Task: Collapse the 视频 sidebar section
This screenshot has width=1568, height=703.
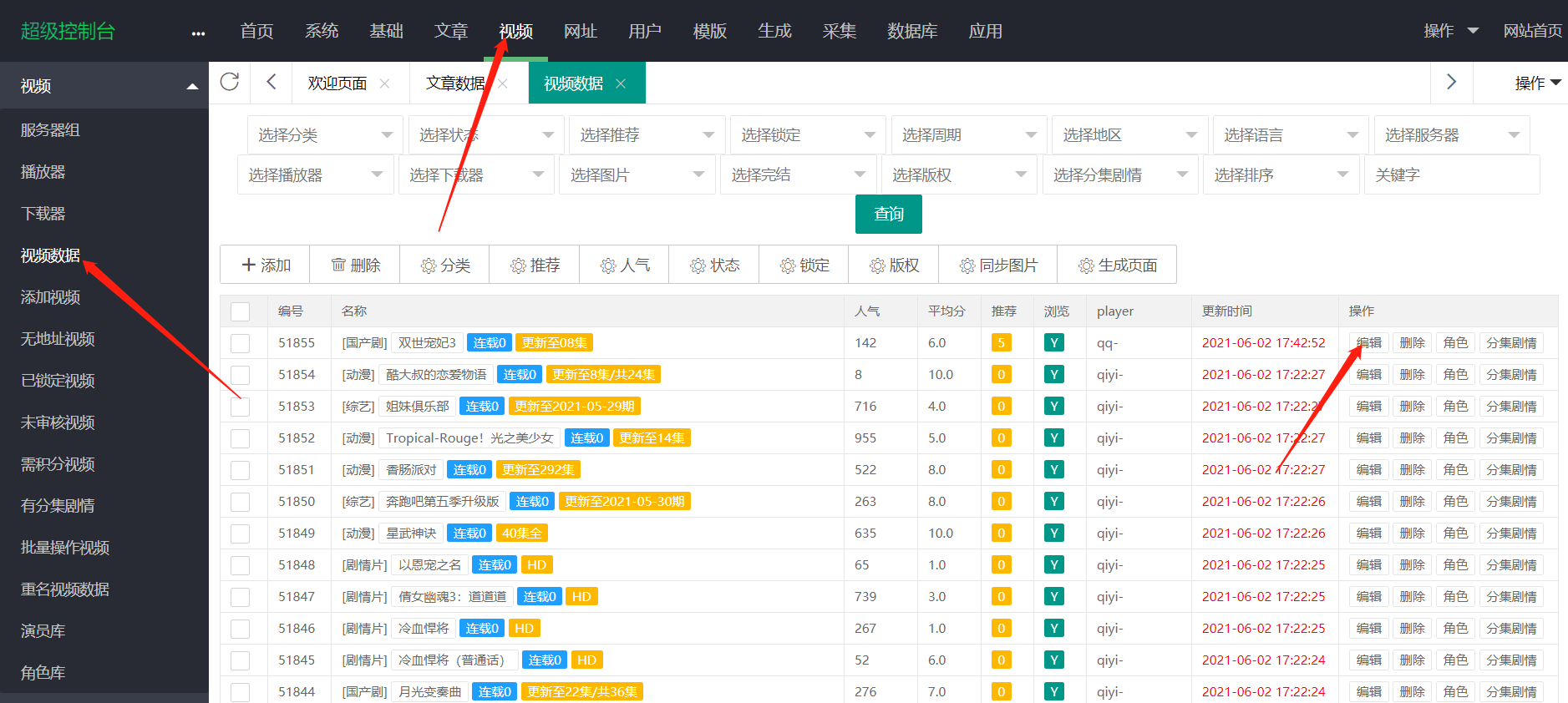Action: coord(104,85)
